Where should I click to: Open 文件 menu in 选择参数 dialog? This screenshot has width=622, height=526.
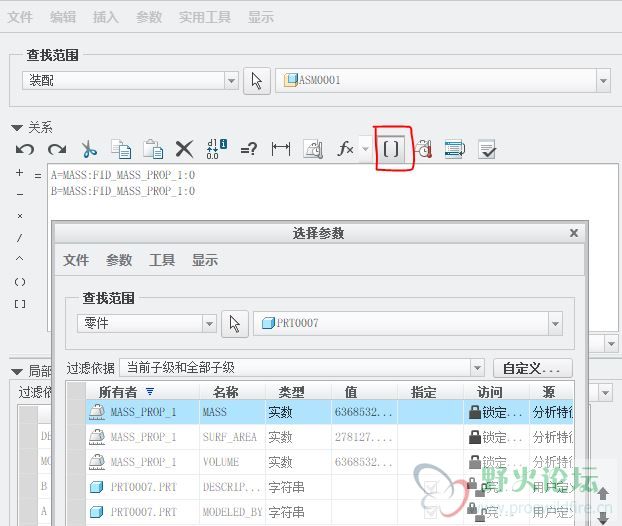click(x=76, y=260)
